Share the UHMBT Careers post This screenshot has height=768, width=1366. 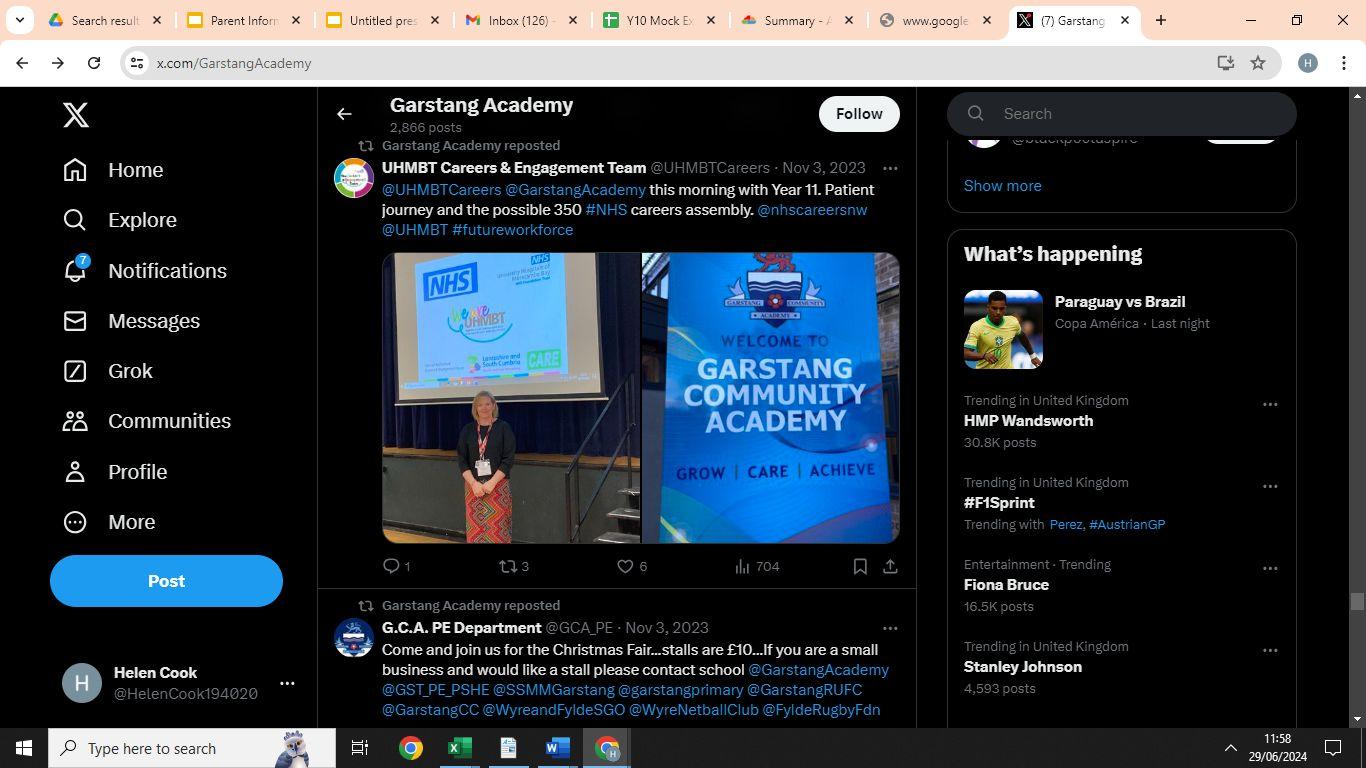890,566
